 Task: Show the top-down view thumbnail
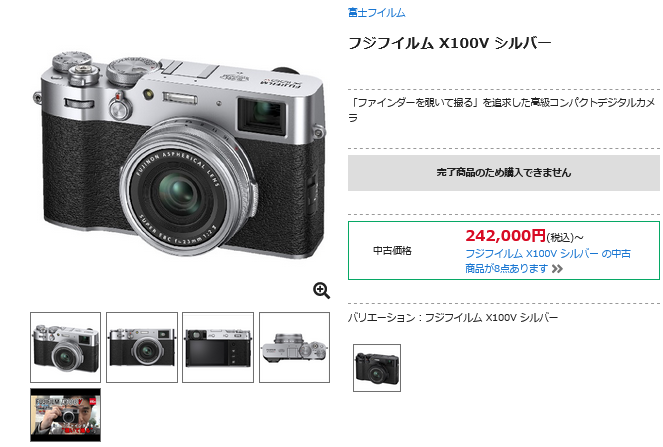click(294, 348)
